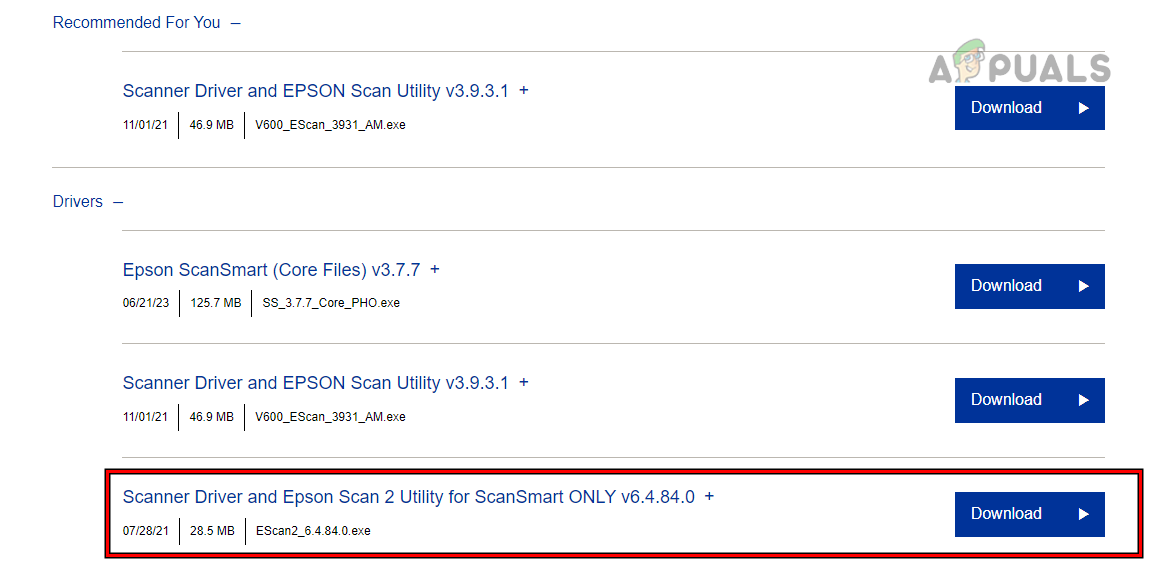The height and width of the screenshot is (562, 1151).
Task: Select file name EScan2_6.4.84.0.exe
Action: [313, 530]
